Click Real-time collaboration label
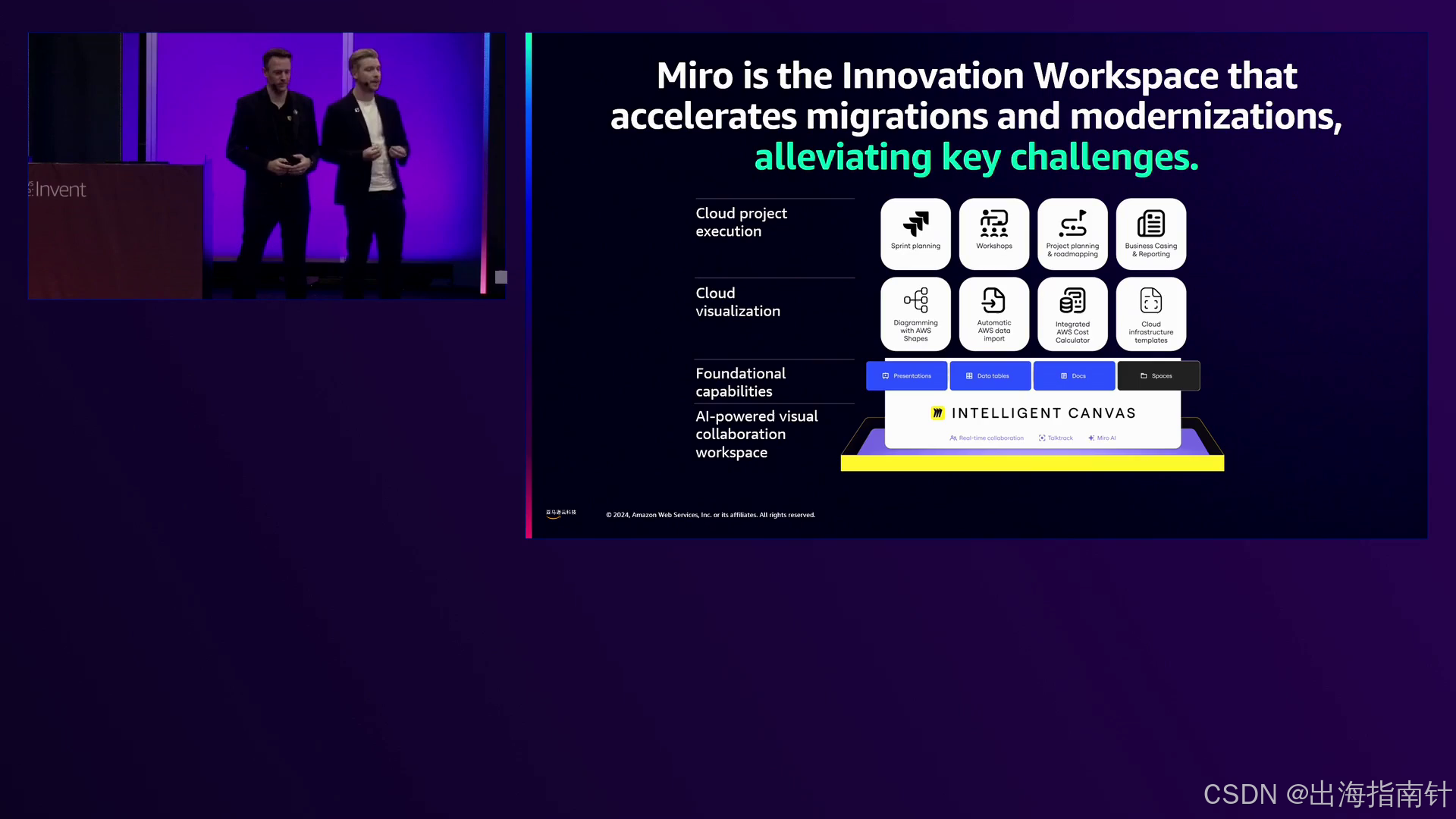Screen dimensions: 1456x819 click(987, 438)
